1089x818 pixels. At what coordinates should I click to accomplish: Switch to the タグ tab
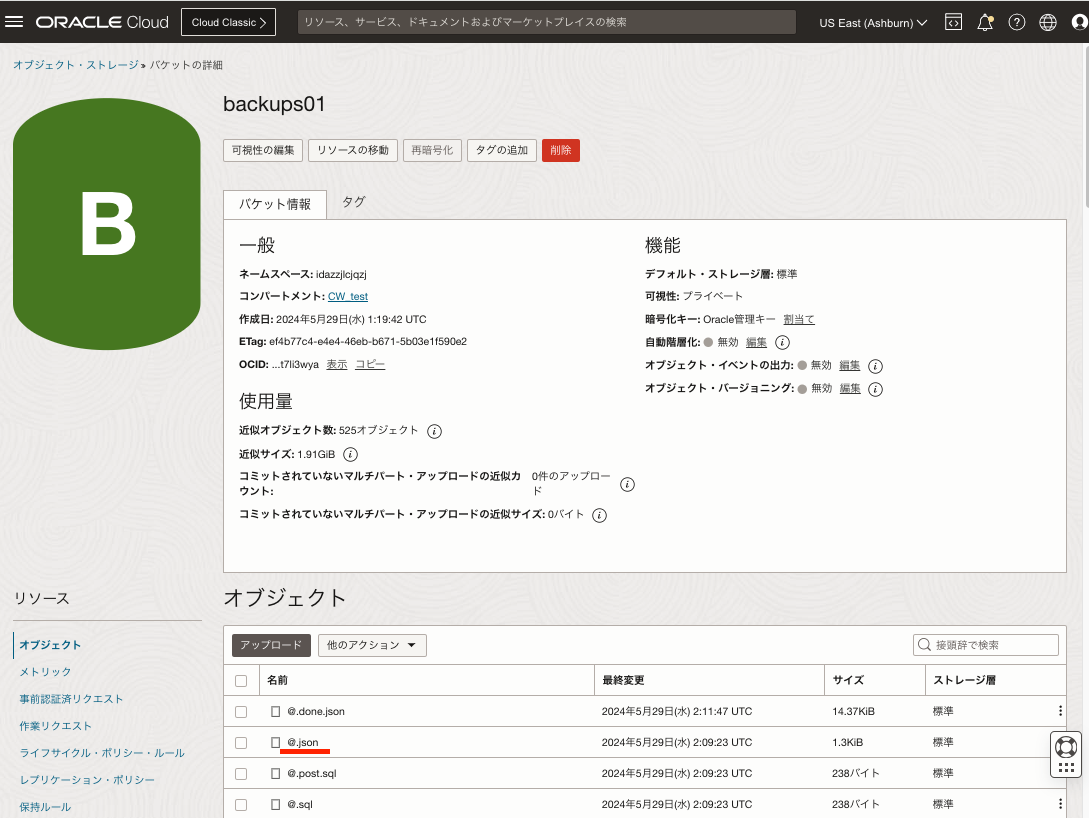click(x=354, y=202)
